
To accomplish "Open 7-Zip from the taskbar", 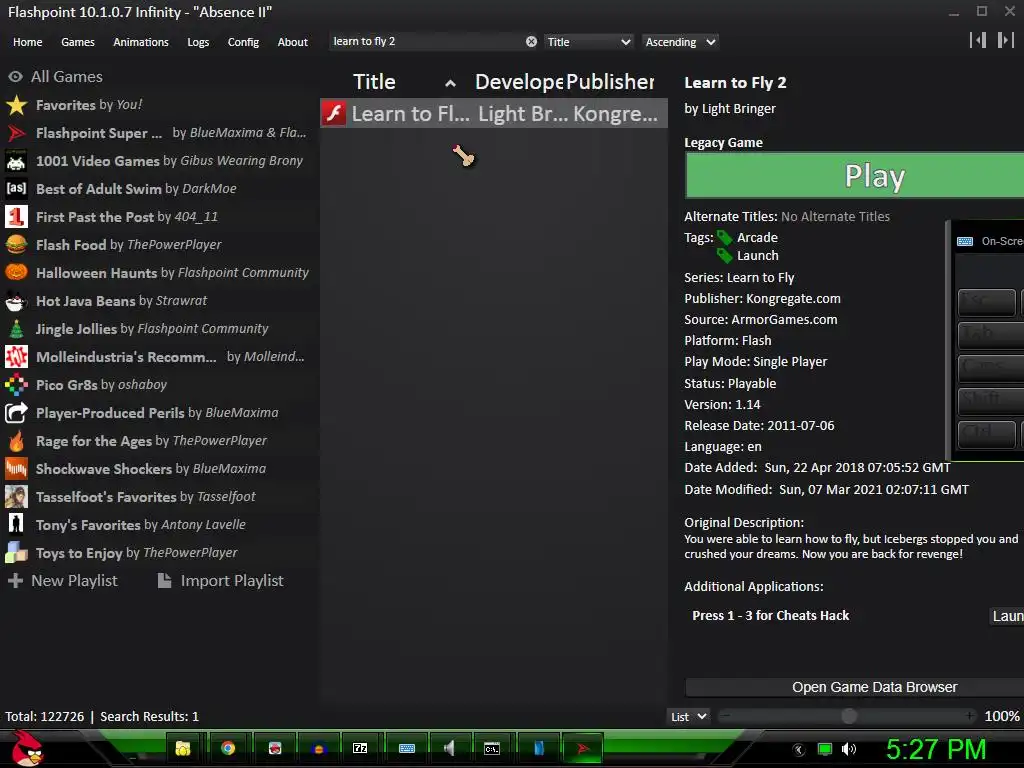I will pyautogui.click(x=360, y=748).
